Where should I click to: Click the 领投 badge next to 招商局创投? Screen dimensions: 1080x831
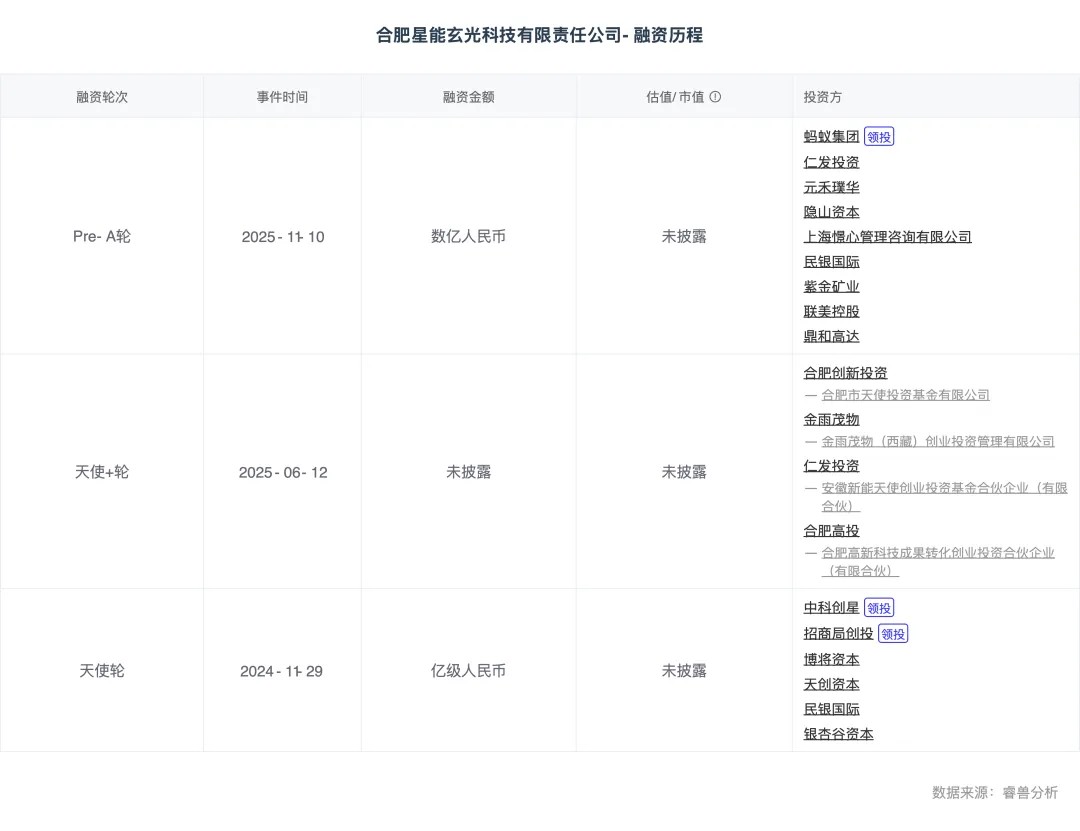tap(892, 633)
